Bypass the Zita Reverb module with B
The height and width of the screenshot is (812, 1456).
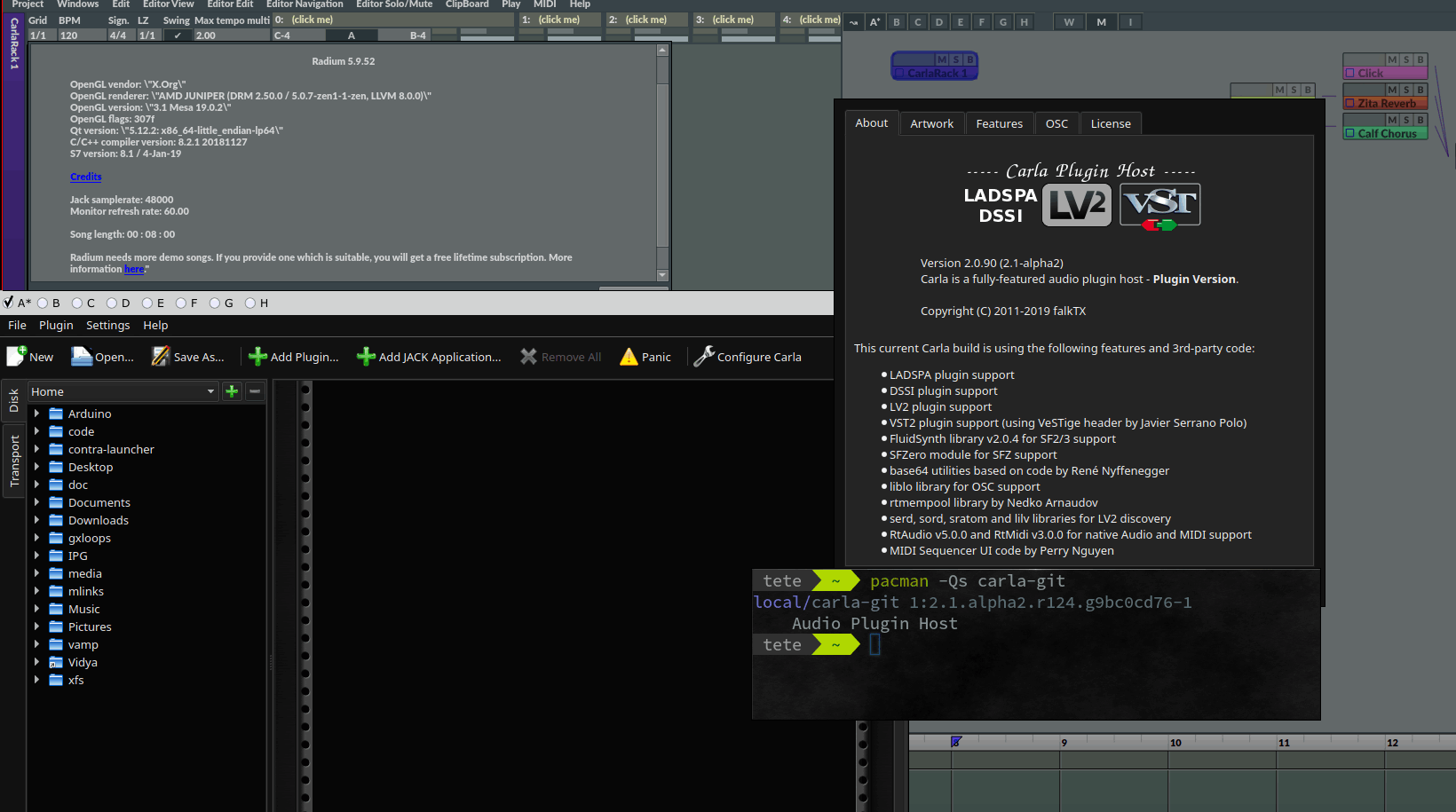pyautogui.click(x=1420, y=90)
